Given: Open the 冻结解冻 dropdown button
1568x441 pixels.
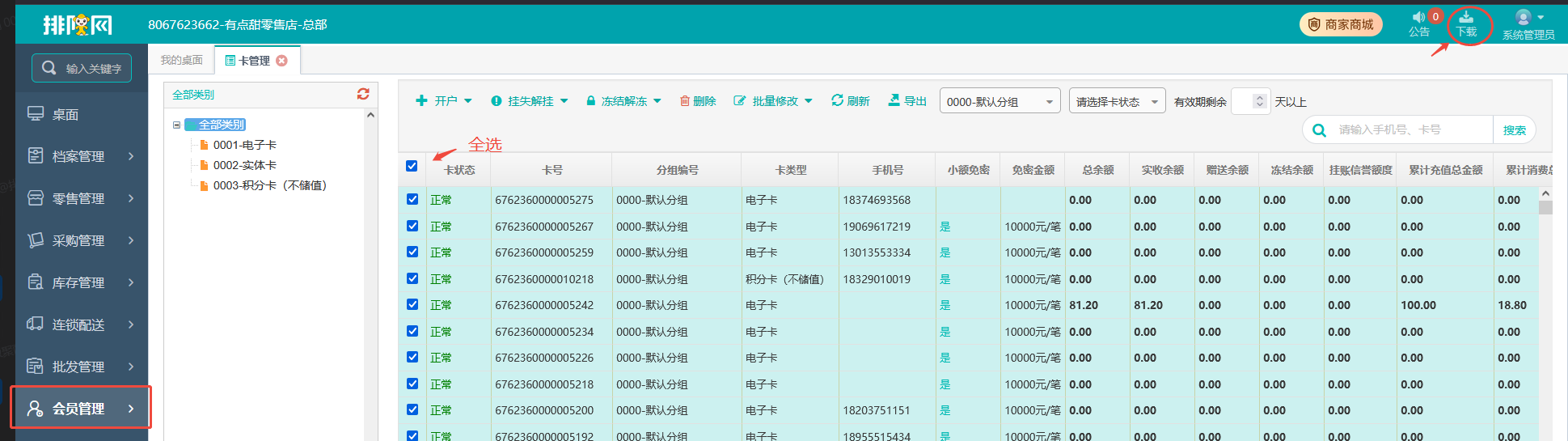Looking at the screenshot, I should pos(623,101).
